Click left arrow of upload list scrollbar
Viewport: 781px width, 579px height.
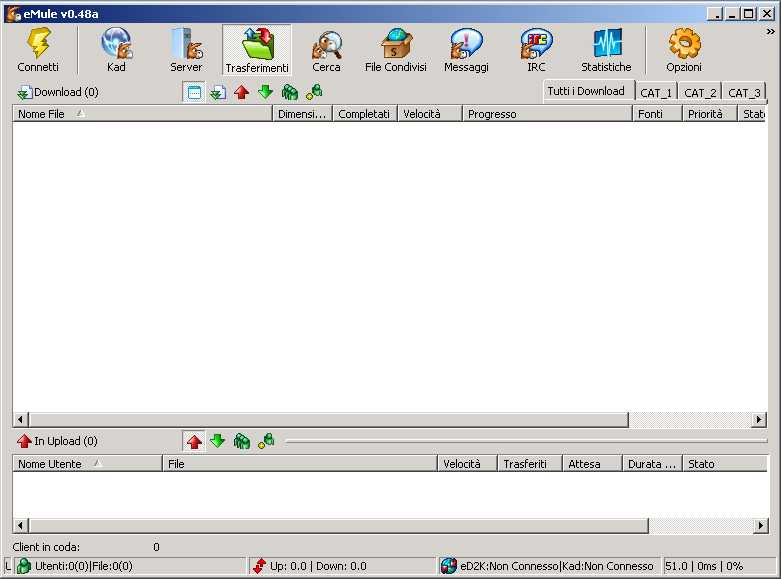(20, 525)
